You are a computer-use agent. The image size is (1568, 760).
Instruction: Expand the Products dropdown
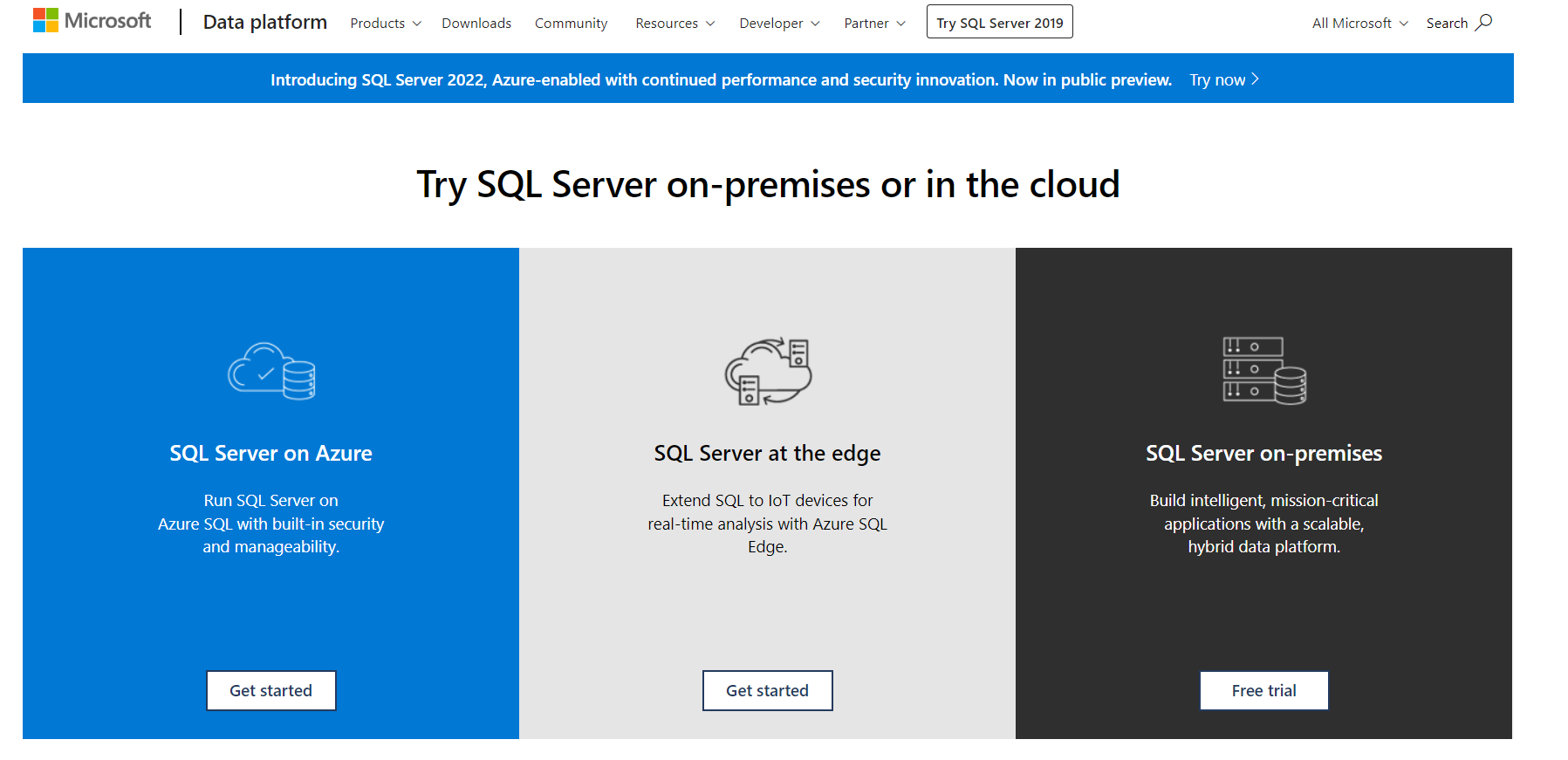point(385,24)
